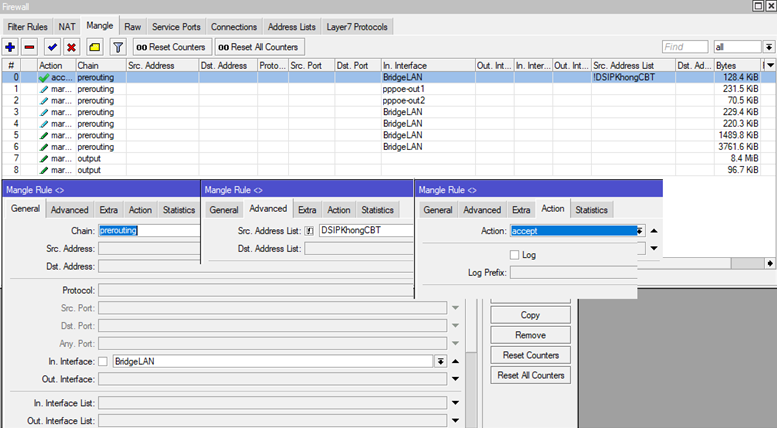Toggle the Src. Address List negate box
The height and width of the screenshot is (428, 777).
point(309,230)
